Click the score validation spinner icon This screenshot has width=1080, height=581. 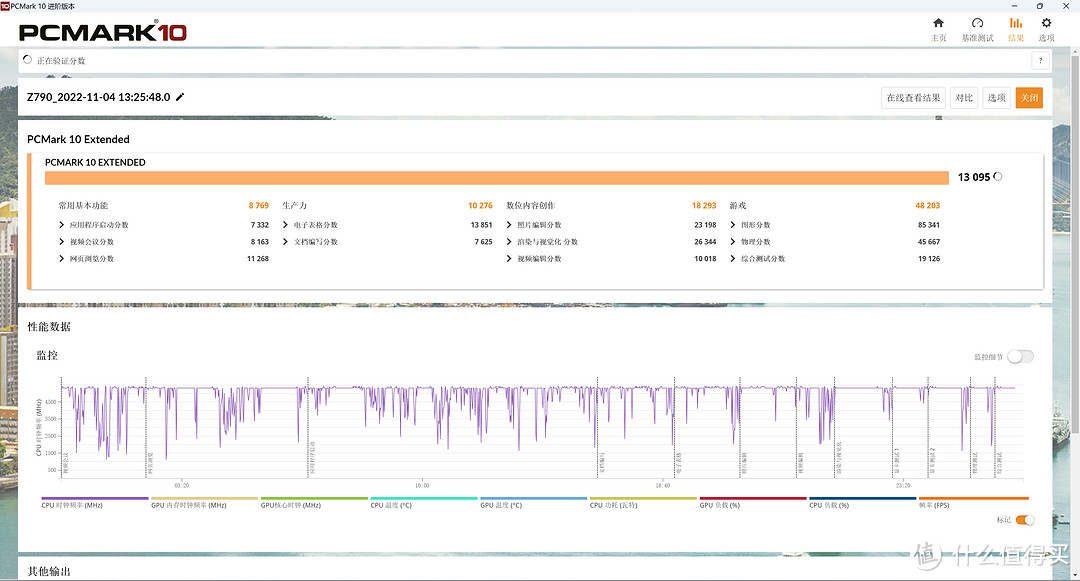(x=28, y=60)
